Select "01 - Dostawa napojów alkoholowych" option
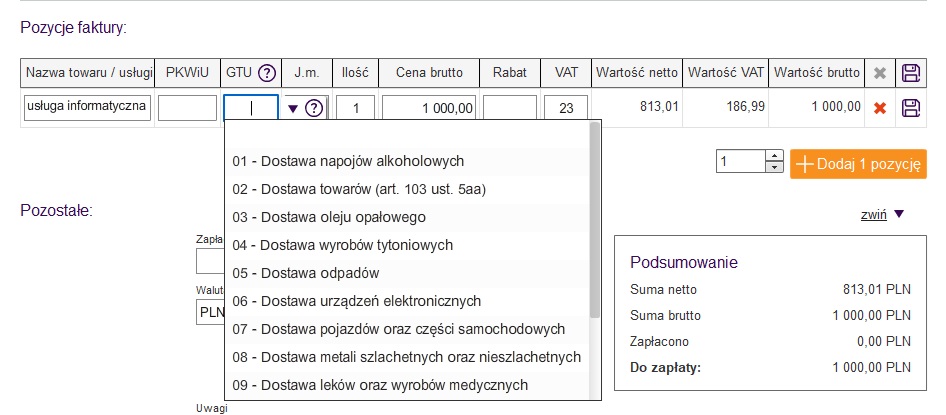The height and width of the screenshot is (415, 946). pyautogui.click(x=348, y=161)
